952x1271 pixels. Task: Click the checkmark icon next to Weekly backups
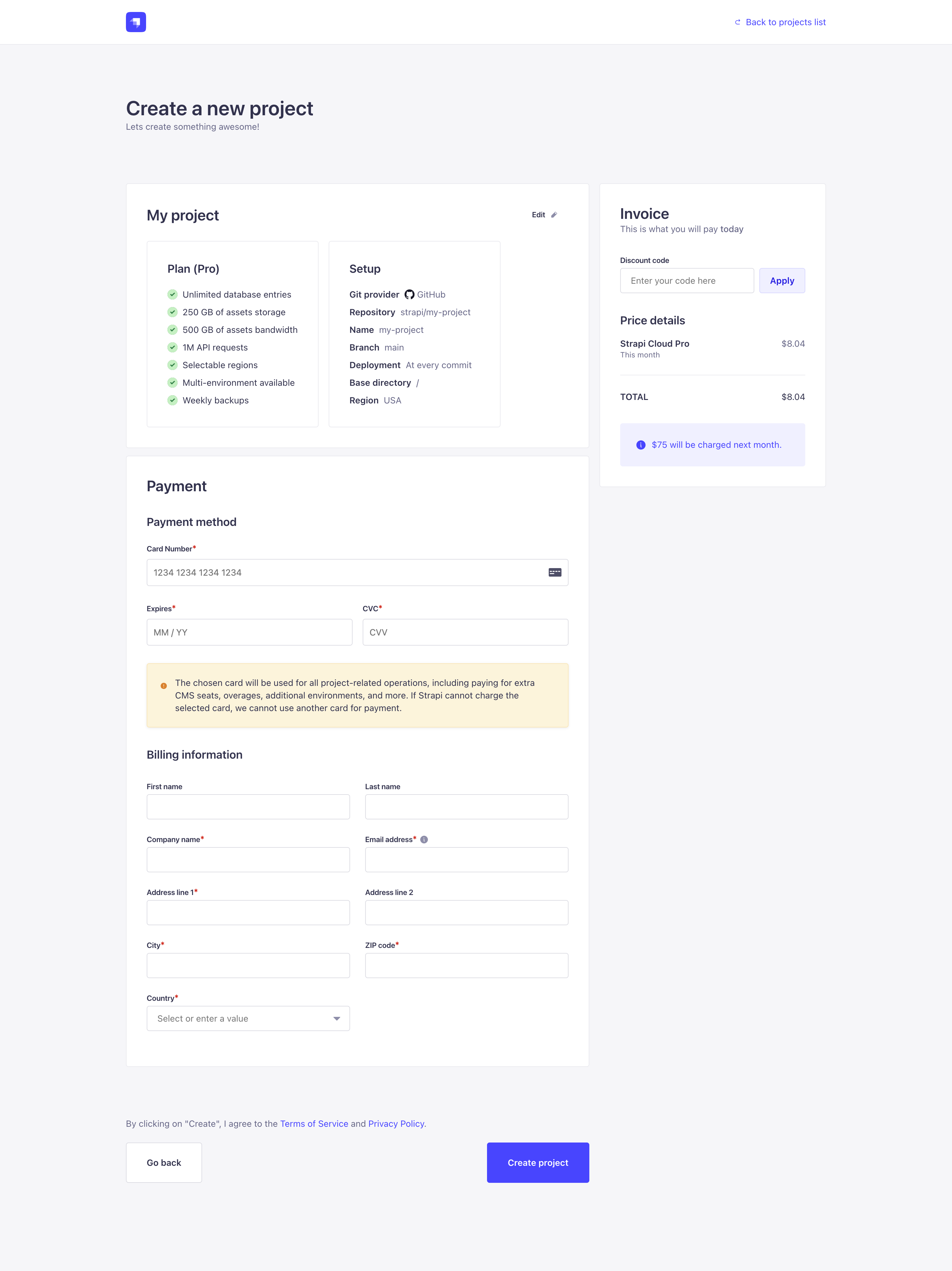(x=172, y=400)
